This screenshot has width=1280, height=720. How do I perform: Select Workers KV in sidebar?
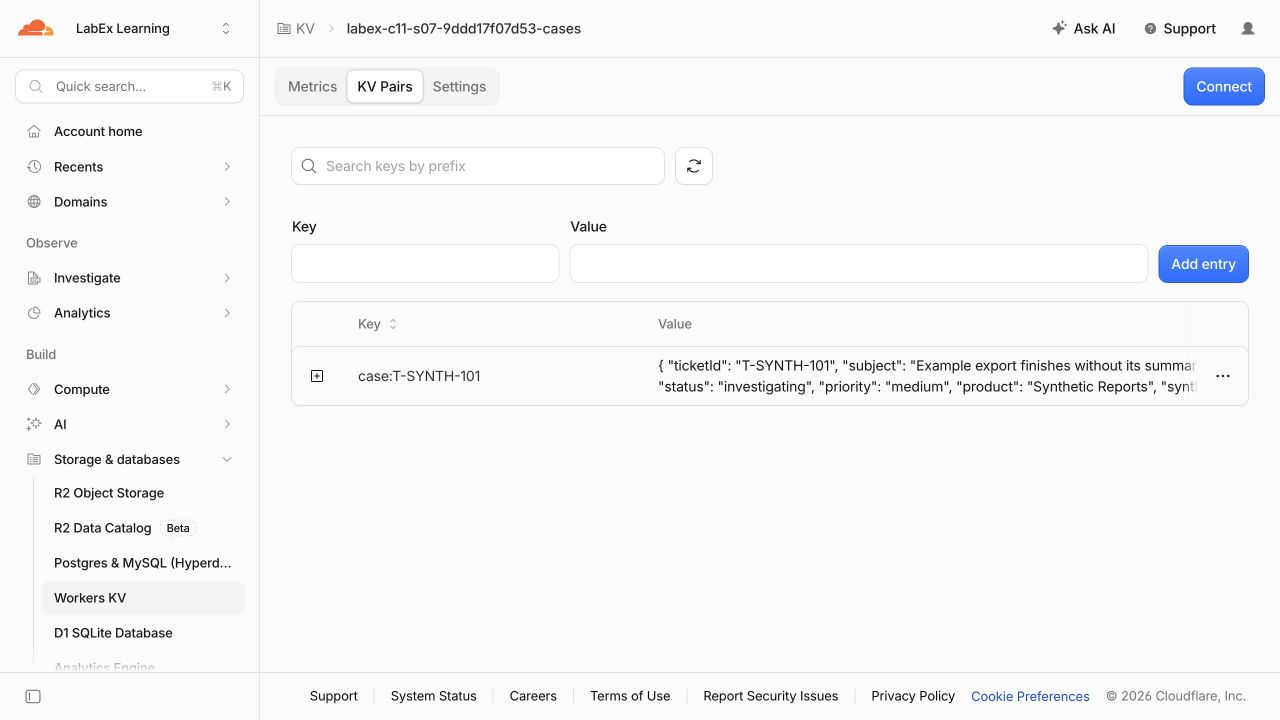[x=143, y=598]
